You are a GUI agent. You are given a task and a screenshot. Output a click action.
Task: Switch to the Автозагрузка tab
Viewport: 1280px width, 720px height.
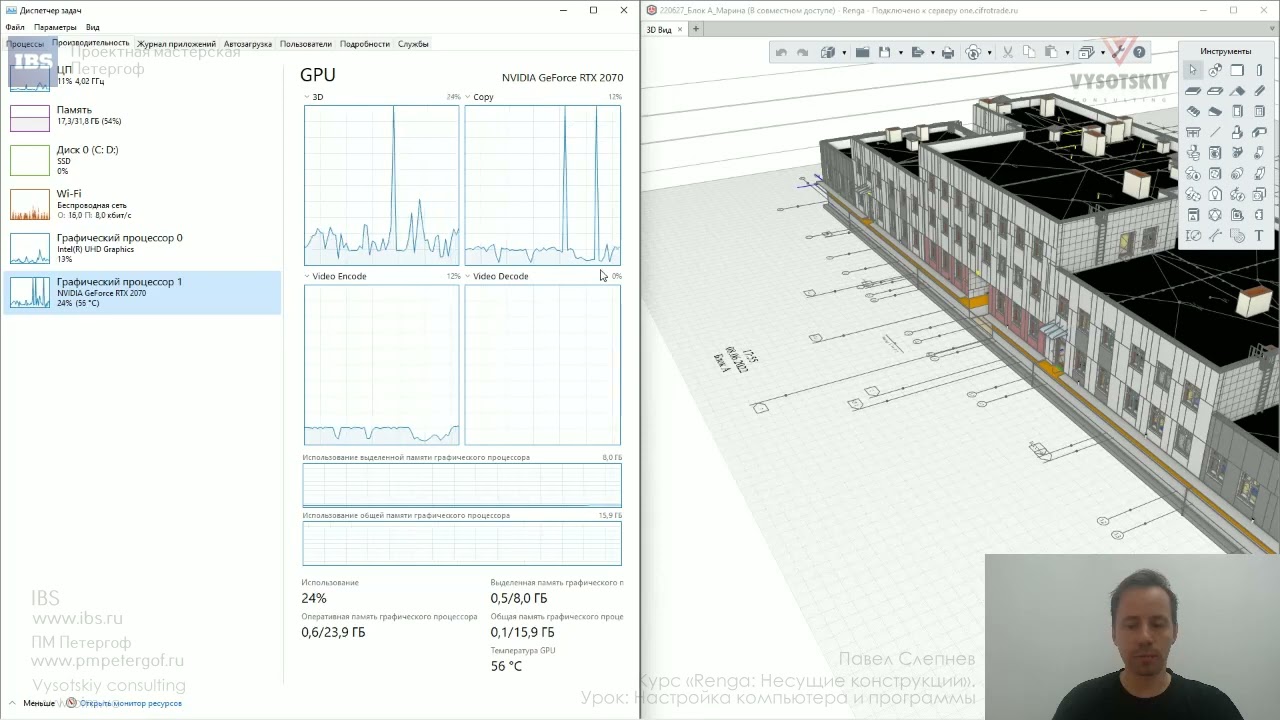point(248,44)
